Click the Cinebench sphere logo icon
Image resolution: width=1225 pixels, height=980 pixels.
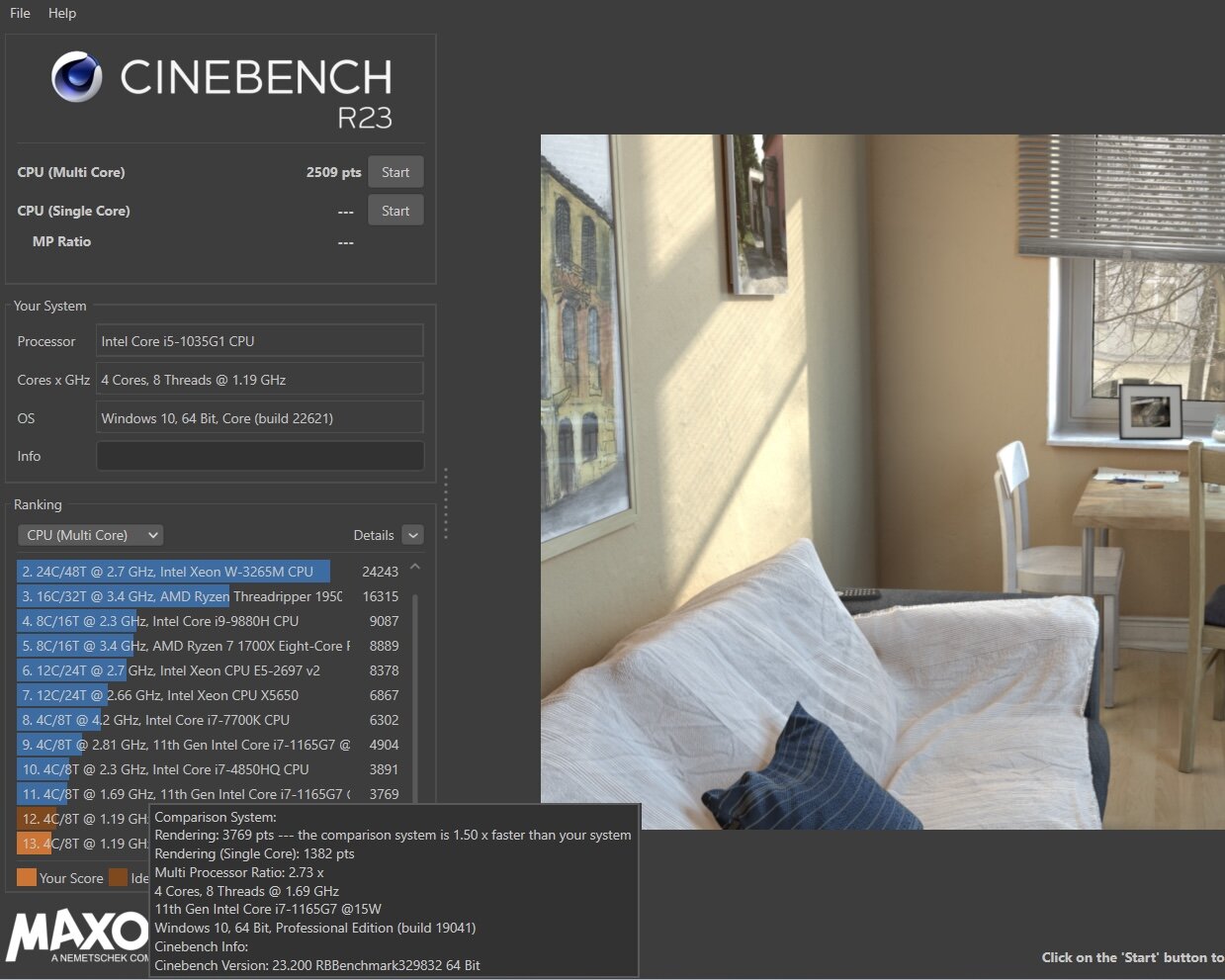[x=76, y=77]
